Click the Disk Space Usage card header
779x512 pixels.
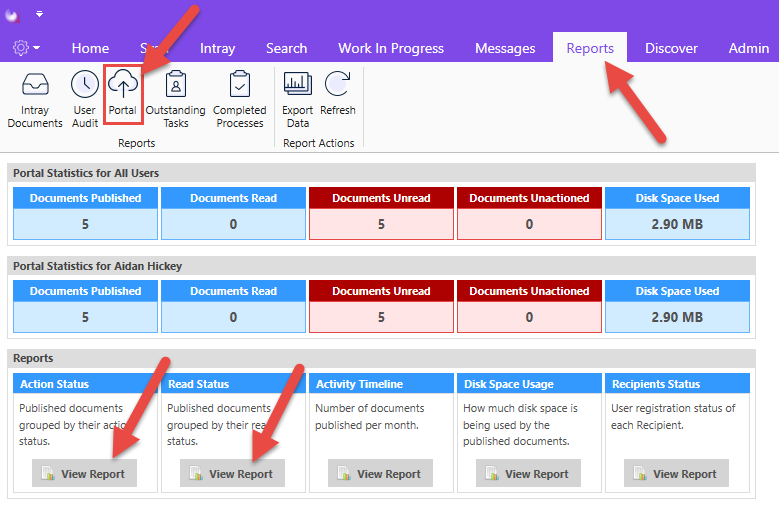pos(530,384)
